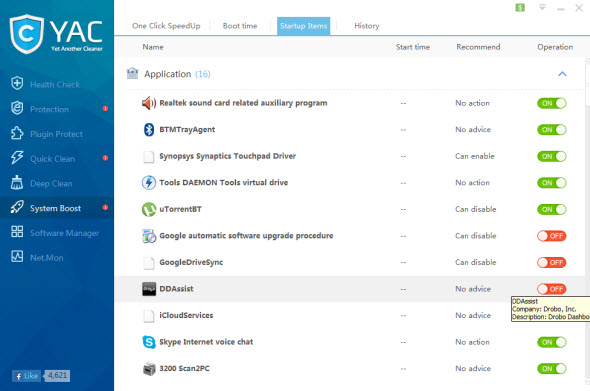Click the uTorrentBT icon
590x391 pixels.
(149, 209)
